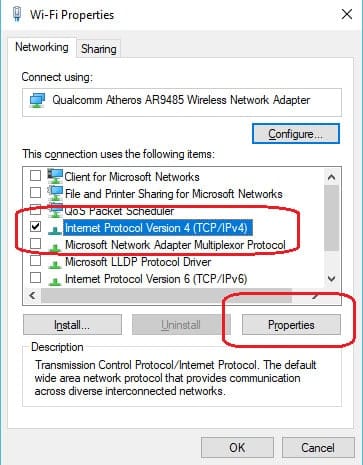Select Internet Protocol Version 6 protocol icon
The width and height of the screenshot is (363, 465).
pos(55,281)
